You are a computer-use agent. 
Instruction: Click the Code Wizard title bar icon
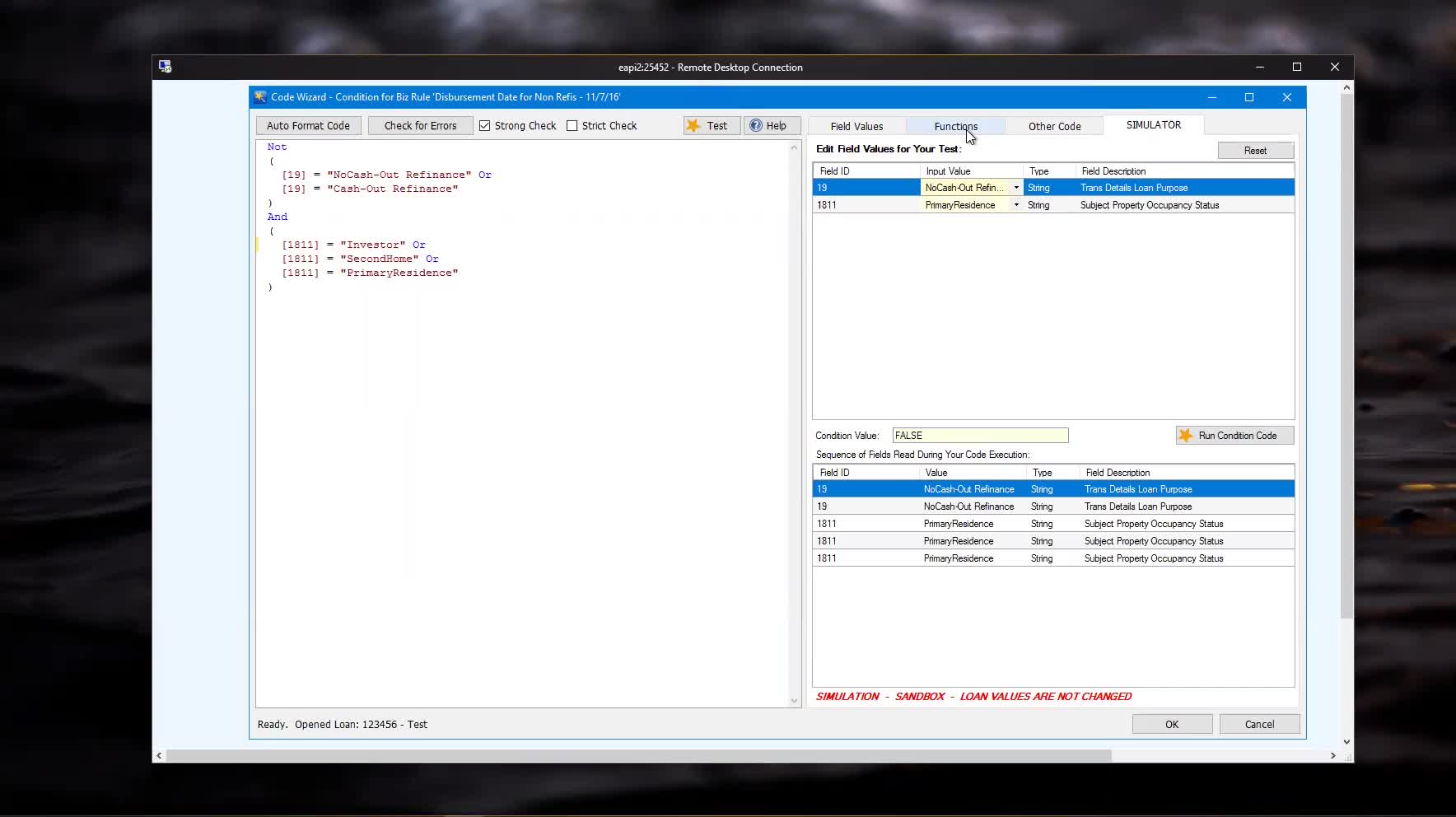coord(260,97)
